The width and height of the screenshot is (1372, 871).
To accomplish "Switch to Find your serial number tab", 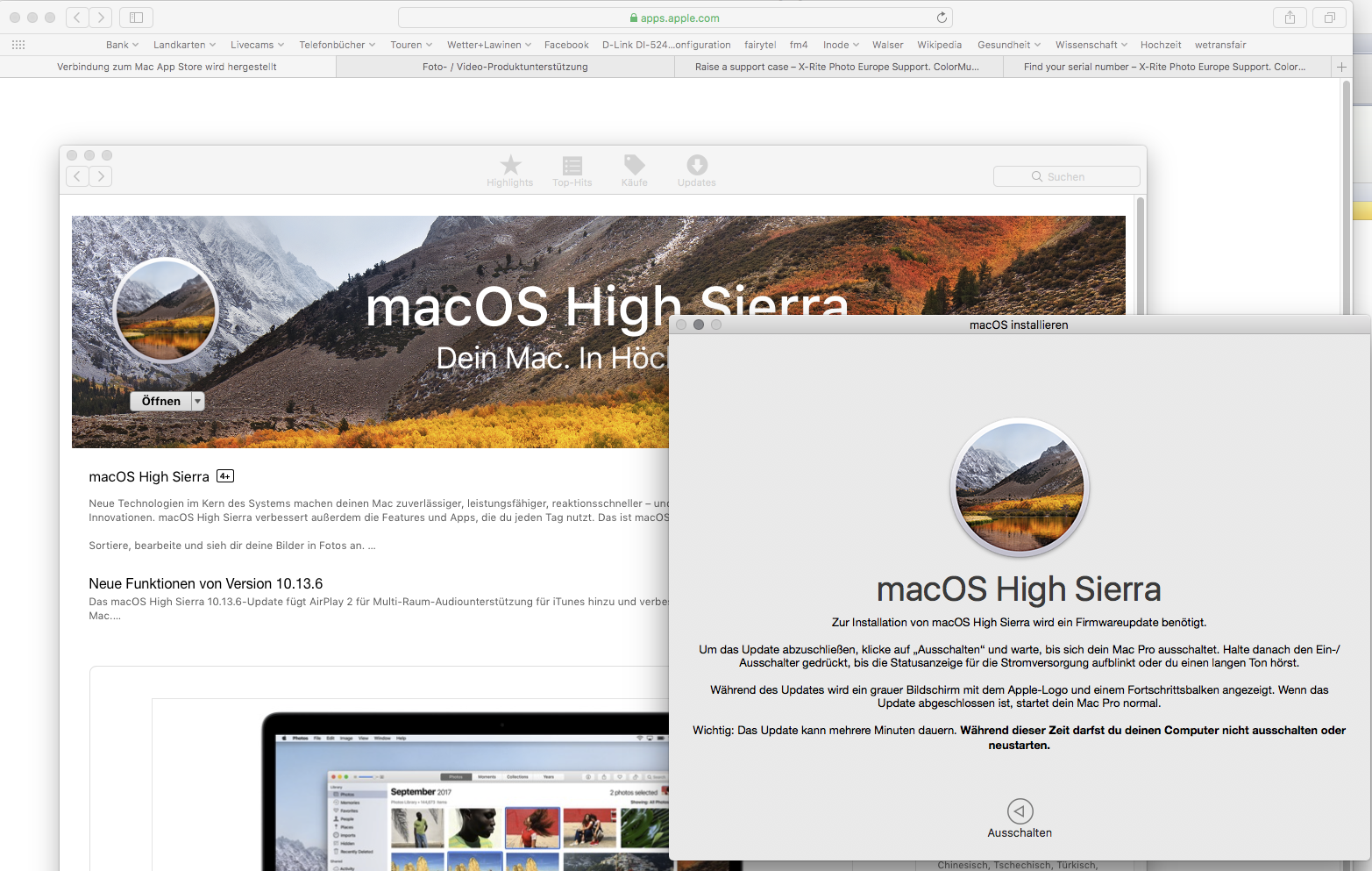I will 1164,67.
